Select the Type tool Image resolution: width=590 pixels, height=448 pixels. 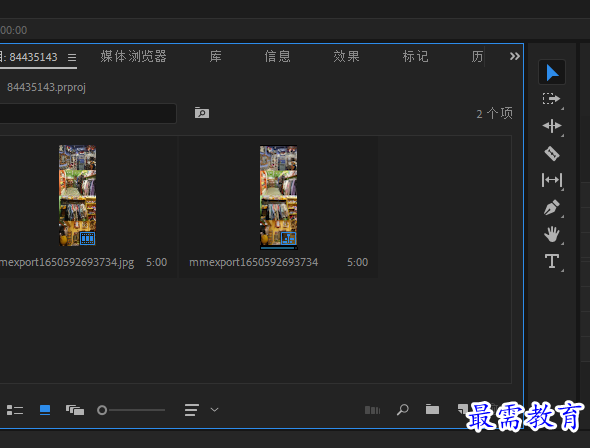[x=552, y=261]
